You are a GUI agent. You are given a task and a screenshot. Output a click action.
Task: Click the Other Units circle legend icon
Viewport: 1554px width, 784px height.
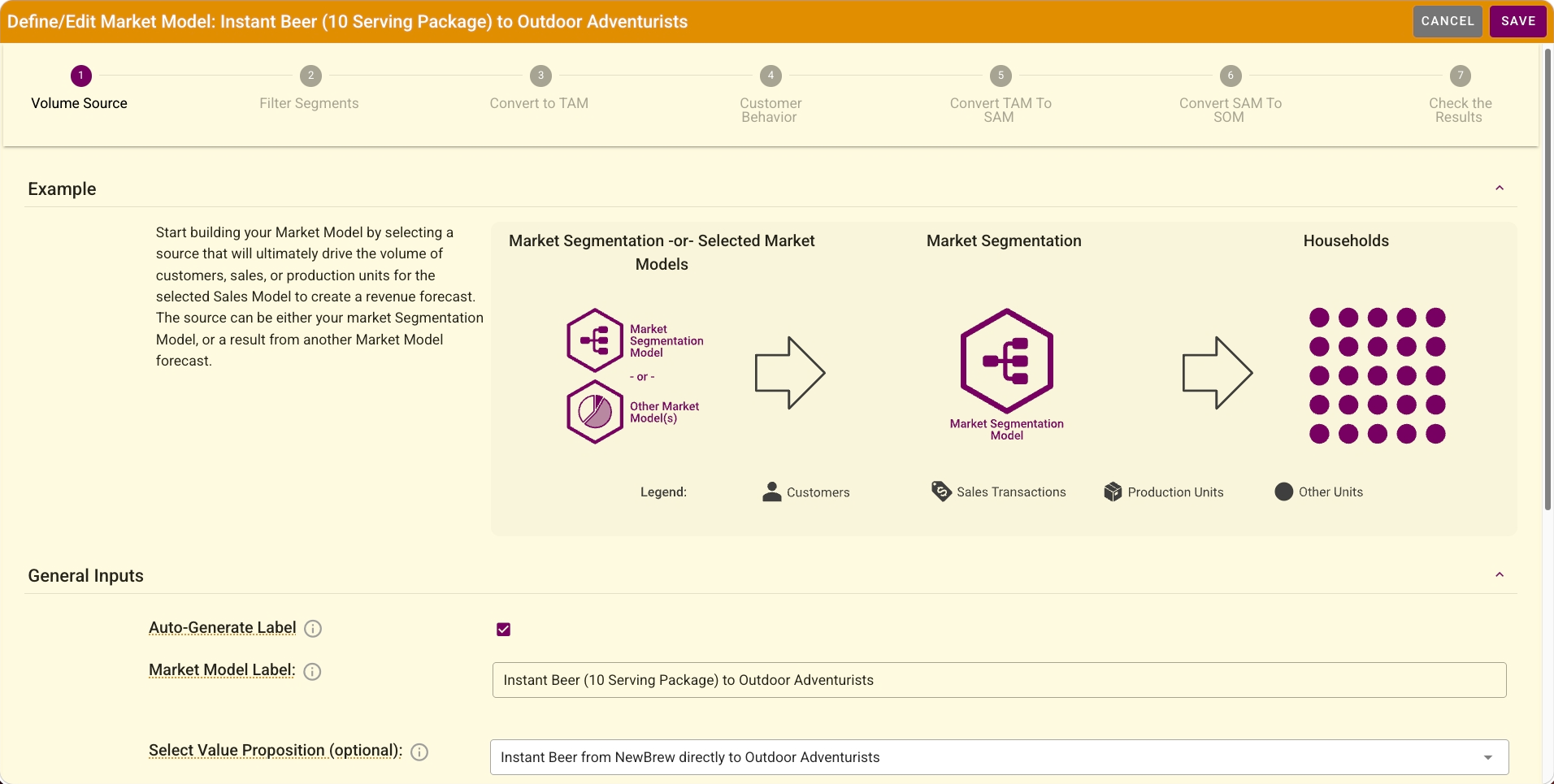pyautogui.click(x=1284, y=492)
